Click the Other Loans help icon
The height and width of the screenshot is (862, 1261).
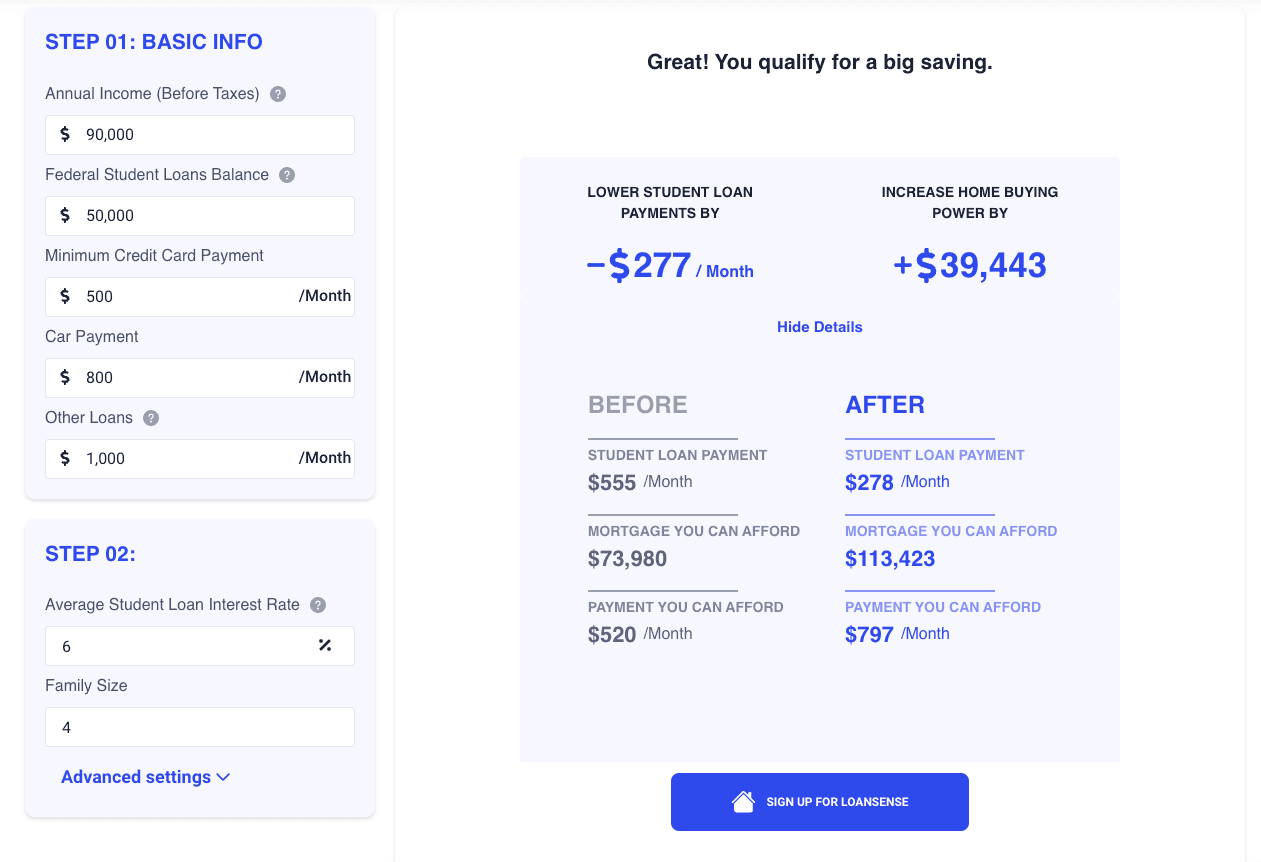[x=151, y=418]
